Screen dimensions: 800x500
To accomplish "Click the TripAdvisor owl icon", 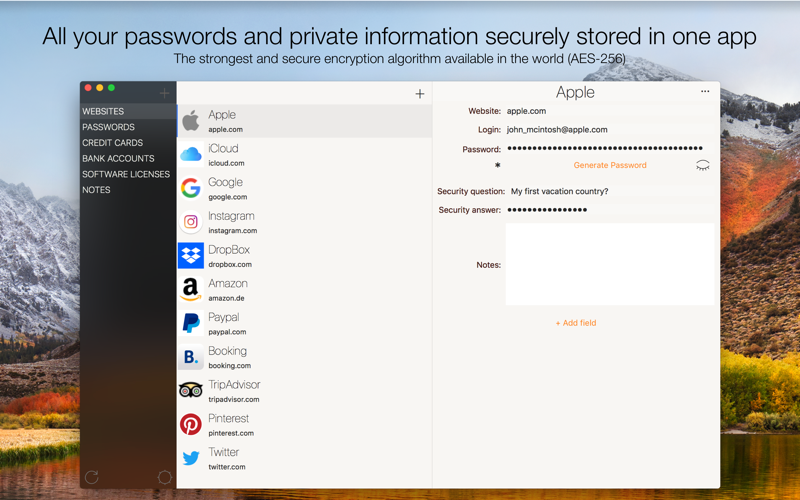I will (x=191, y=390).
